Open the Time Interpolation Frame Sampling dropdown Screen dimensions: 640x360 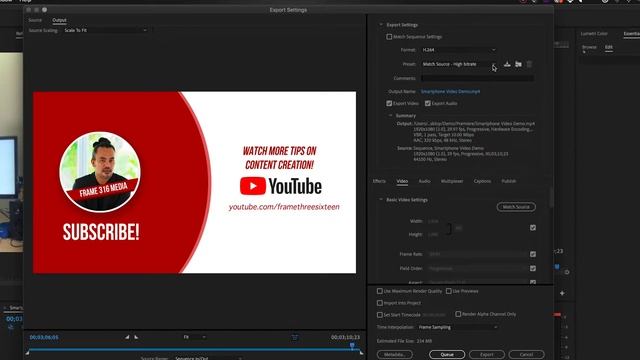[458, 327]
